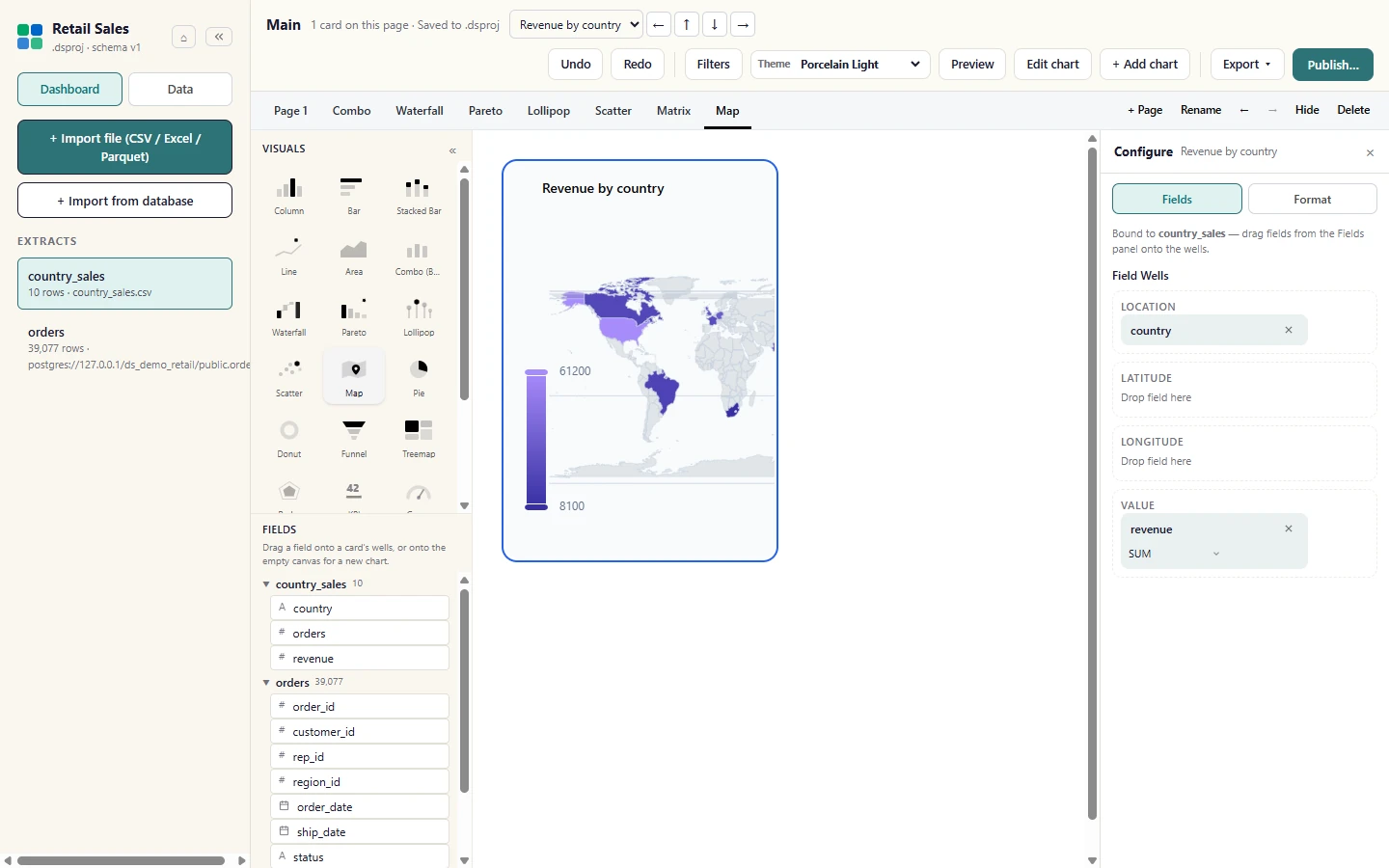Close the Configure panel
1389x868 pixels.
pyautogui.click(x=1370, y=152)
